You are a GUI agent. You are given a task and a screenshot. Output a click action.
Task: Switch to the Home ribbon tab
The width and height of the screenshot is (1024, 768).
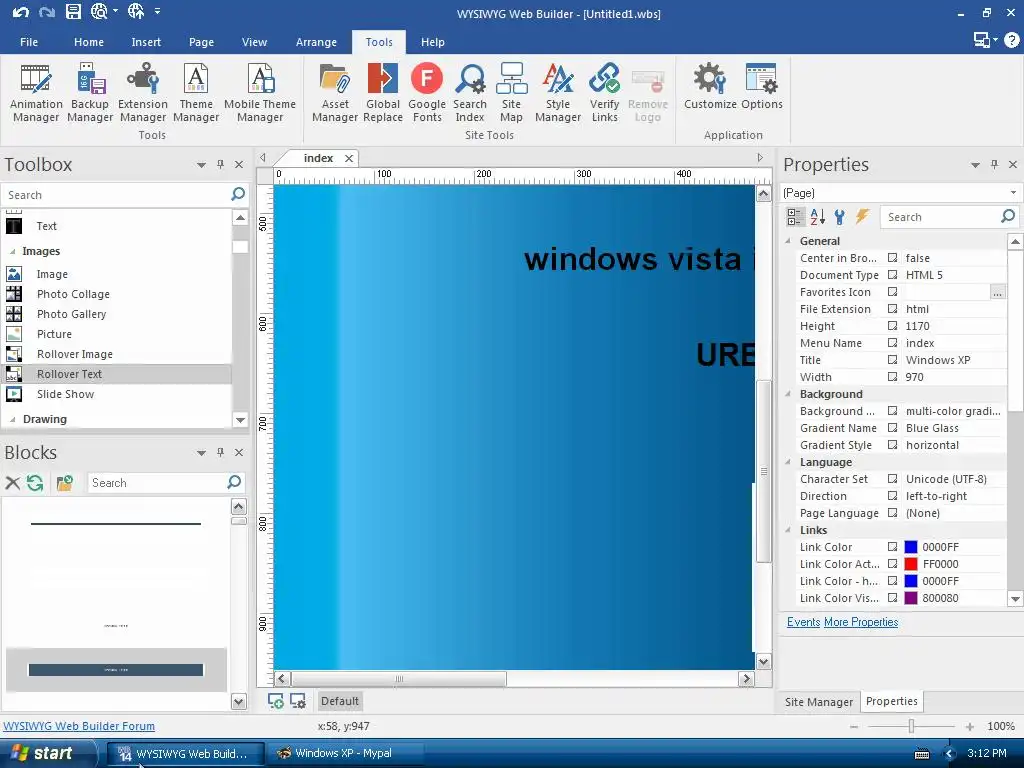point(89,42)
